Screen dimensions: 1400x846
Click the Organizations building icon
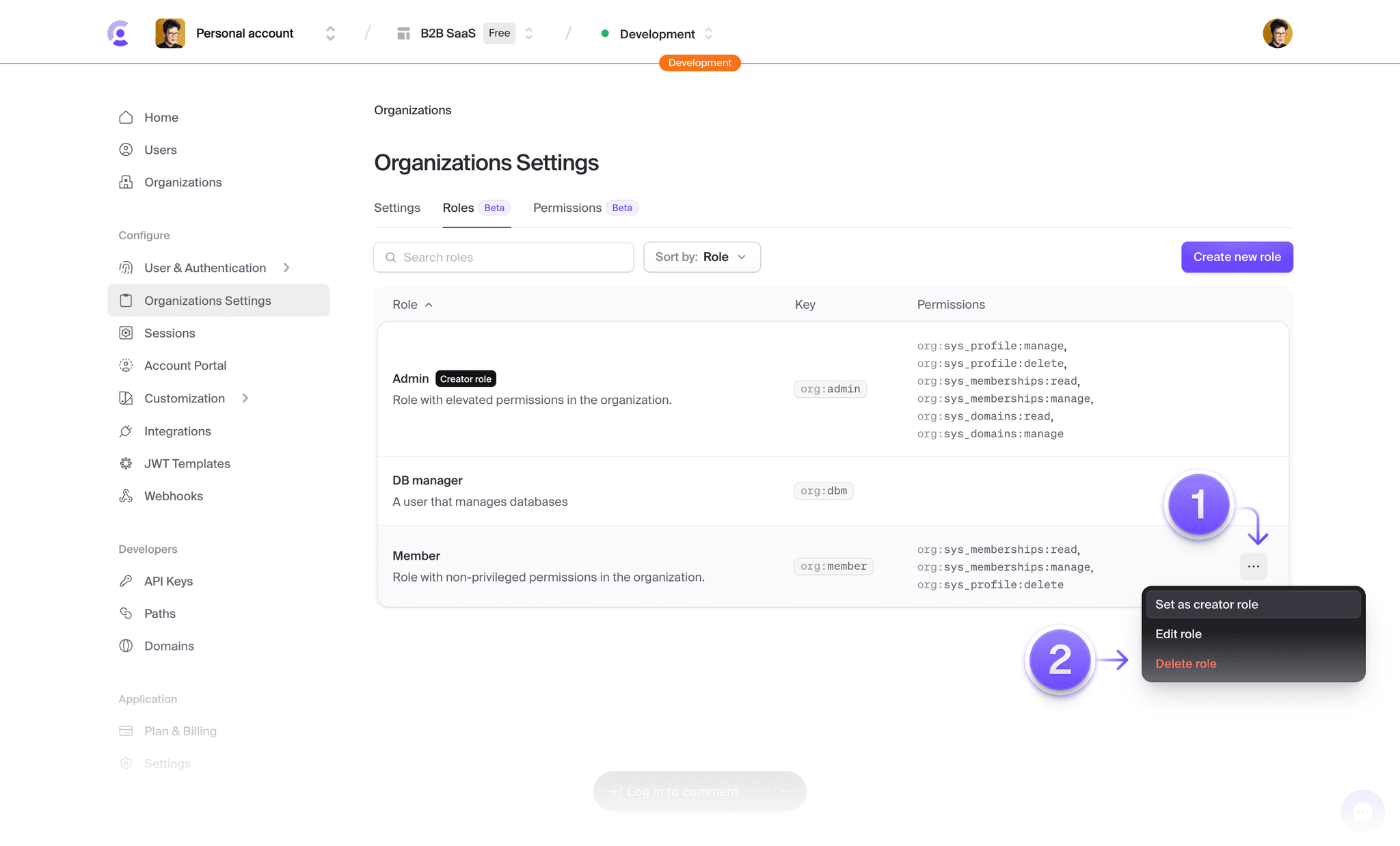pos(126,182)
